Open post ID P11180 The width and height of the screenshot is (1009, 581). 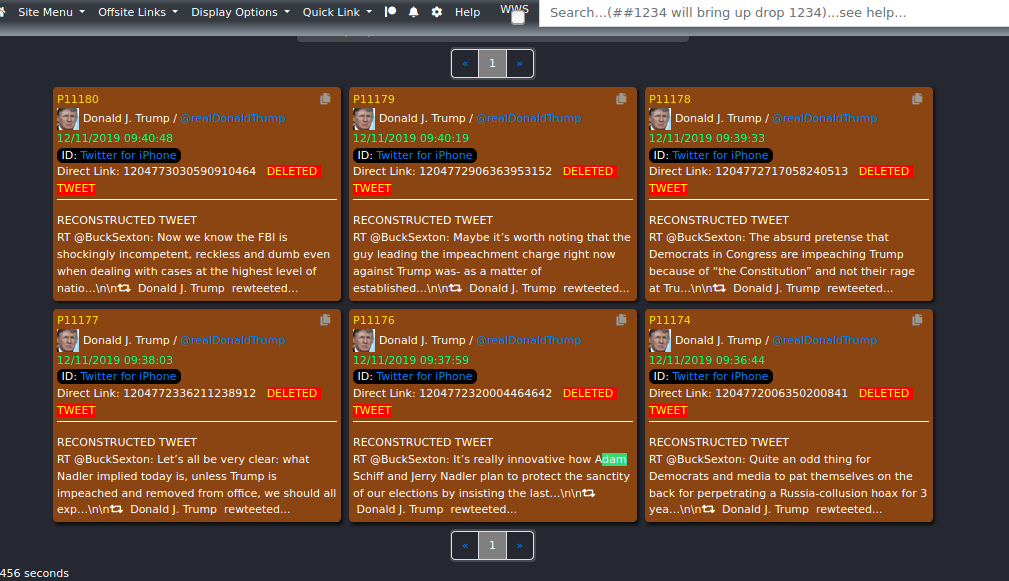coord(78,99)
